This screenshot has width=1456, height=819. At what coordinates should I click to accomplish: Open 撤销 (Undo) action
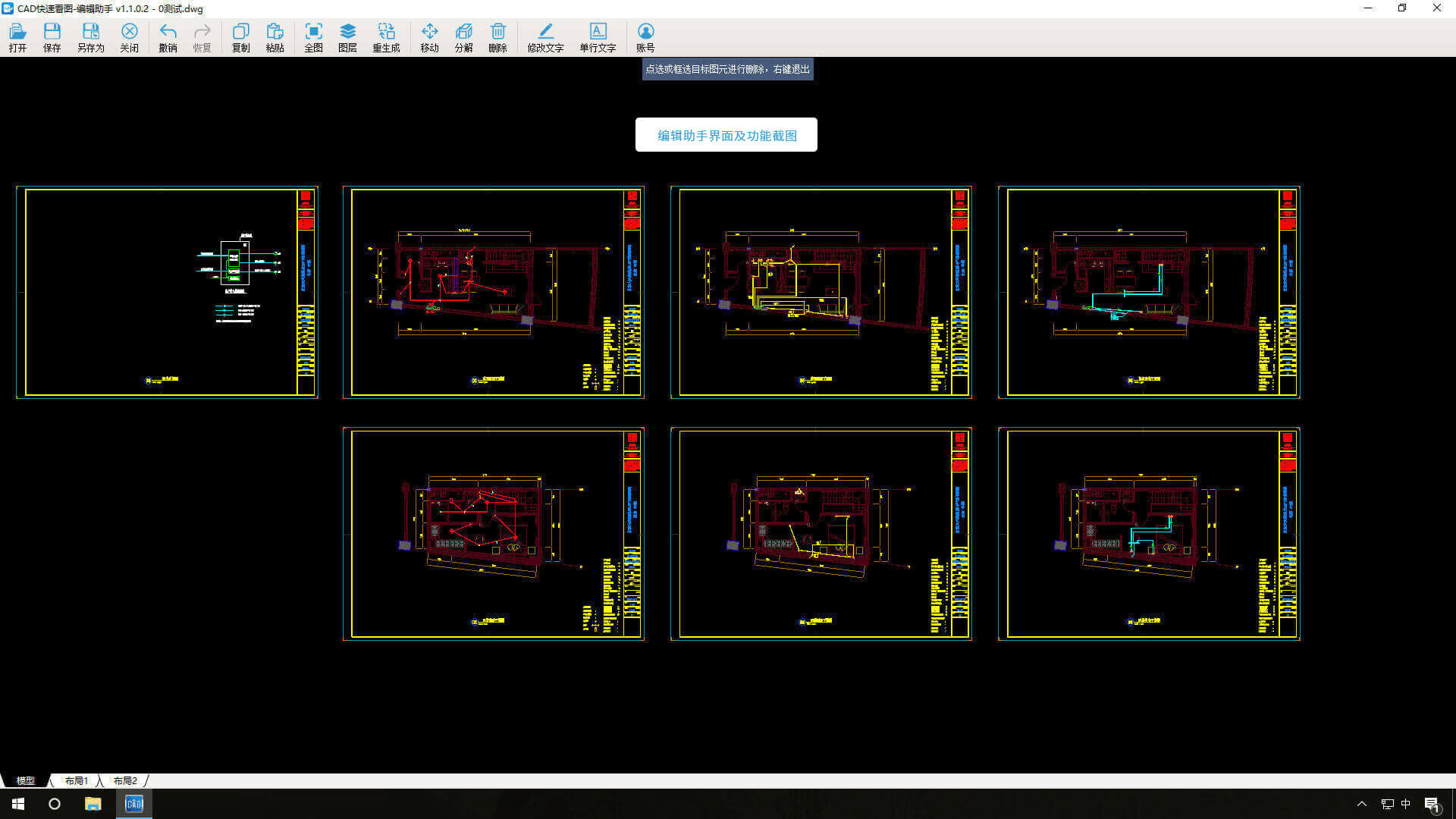167,37
